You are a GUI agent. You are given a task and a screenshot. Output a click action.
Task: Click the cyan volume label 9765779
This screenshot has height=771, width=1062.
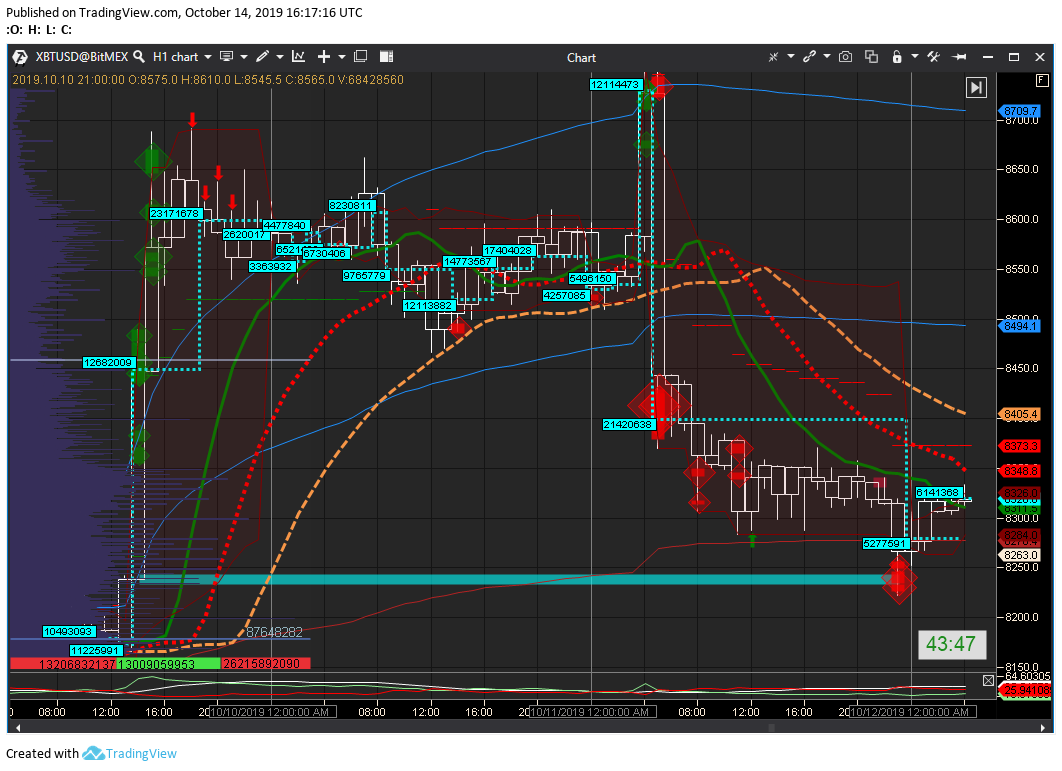coord(365,276)
